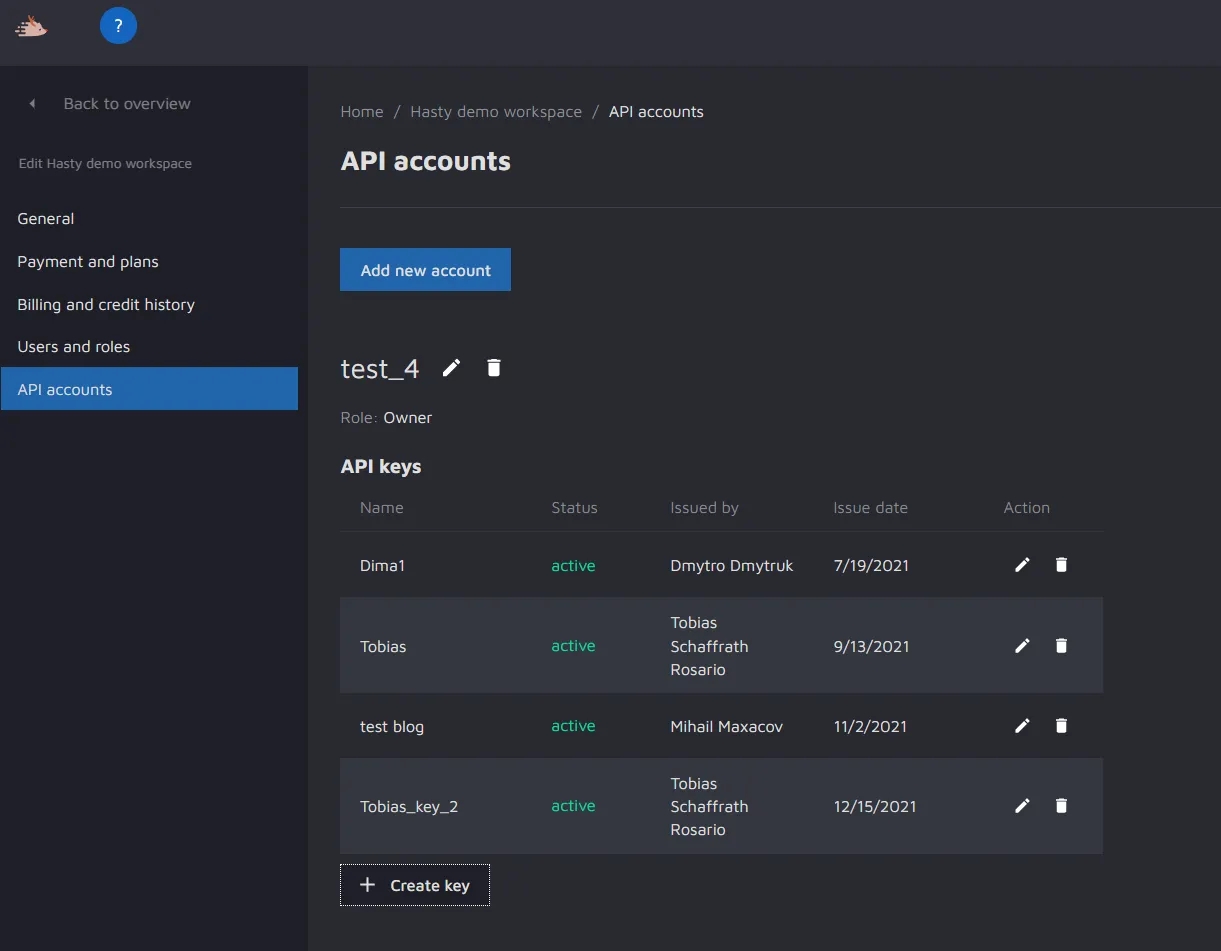Edit the Dima1 API key
Viewport: 1221px width, 951px height.
pos(1022,565)
